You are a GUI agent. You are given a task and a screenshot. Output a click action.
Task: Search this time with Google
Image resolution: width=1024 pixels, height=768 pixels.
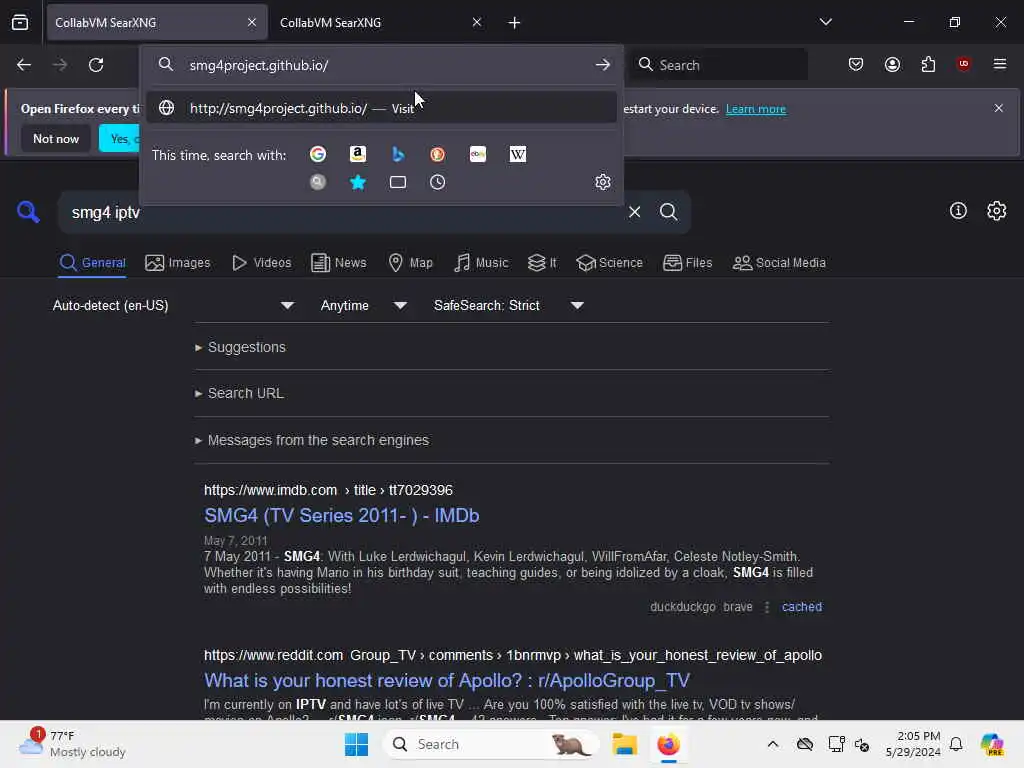pyautogui.click(x=318, y=154)
